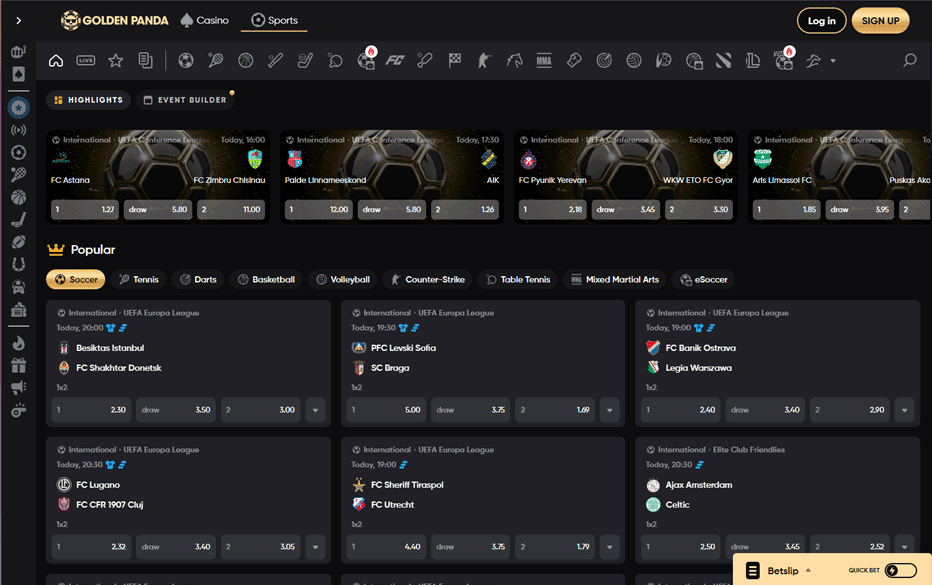932x585 pixels.
Task: Open the horseshoe icon in left sidebar
Action: pyautogui.click(x=18, y=265)
